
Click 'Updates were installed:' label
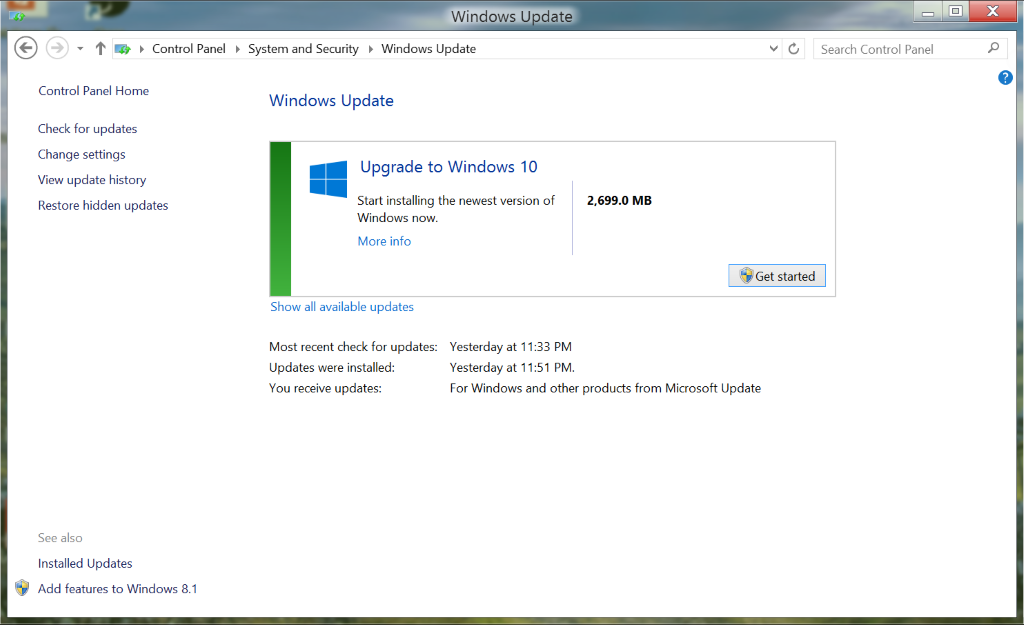(x=332, y=368)
